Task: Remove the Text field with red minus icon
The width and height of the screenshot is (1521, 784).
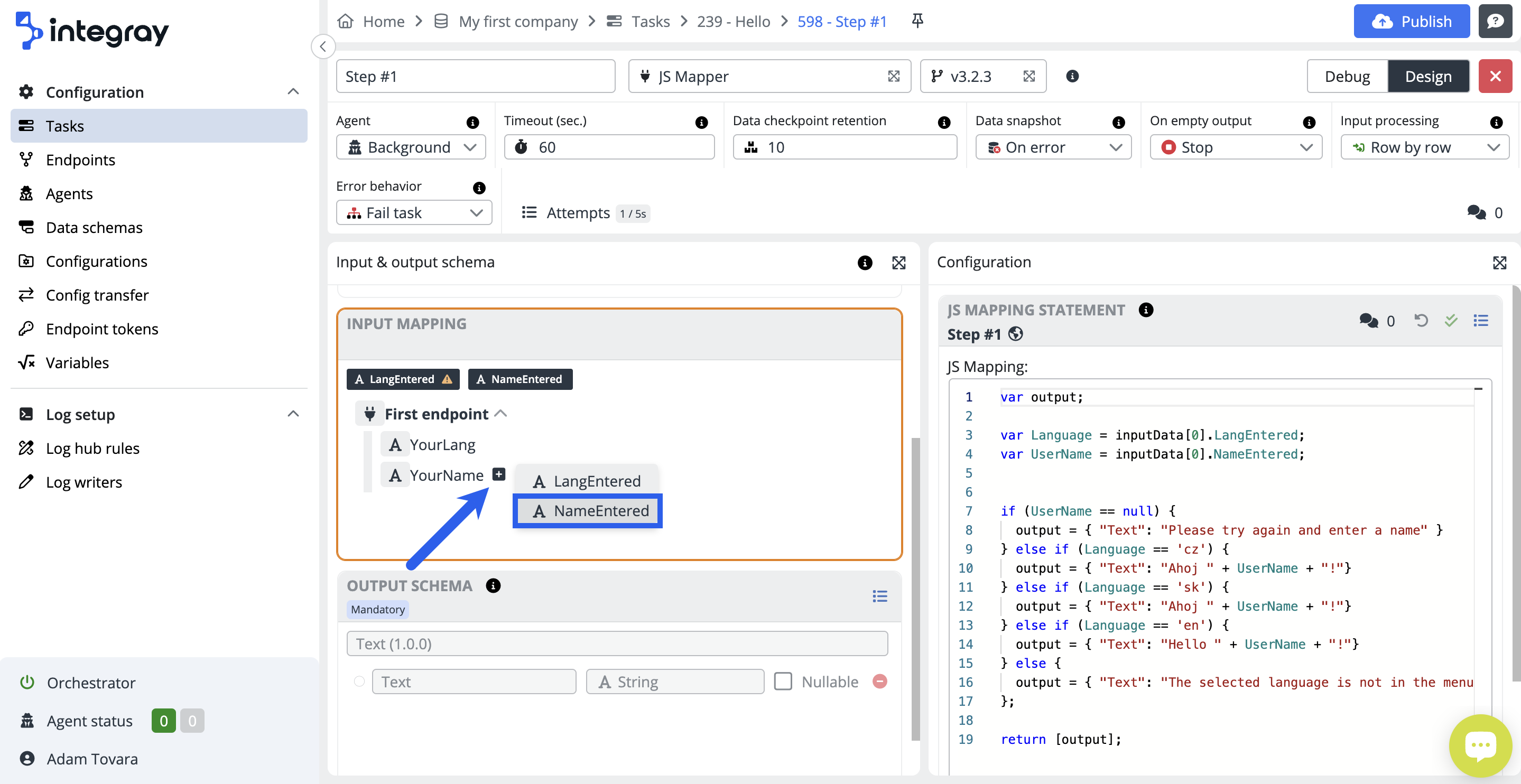Action: tap(880, 682)
